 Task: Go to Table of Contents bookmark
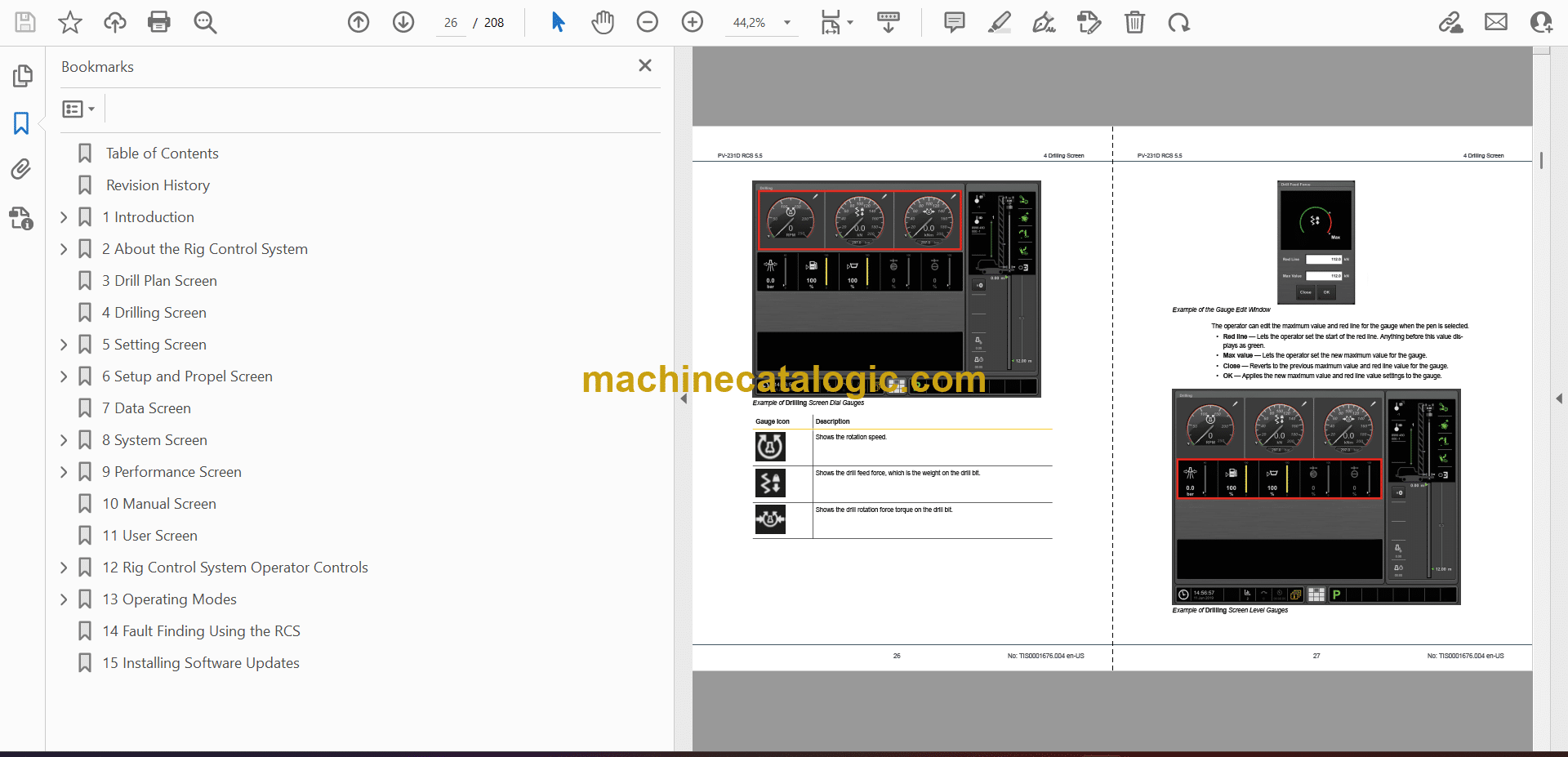pyautogui.click(x=162, y=154)
